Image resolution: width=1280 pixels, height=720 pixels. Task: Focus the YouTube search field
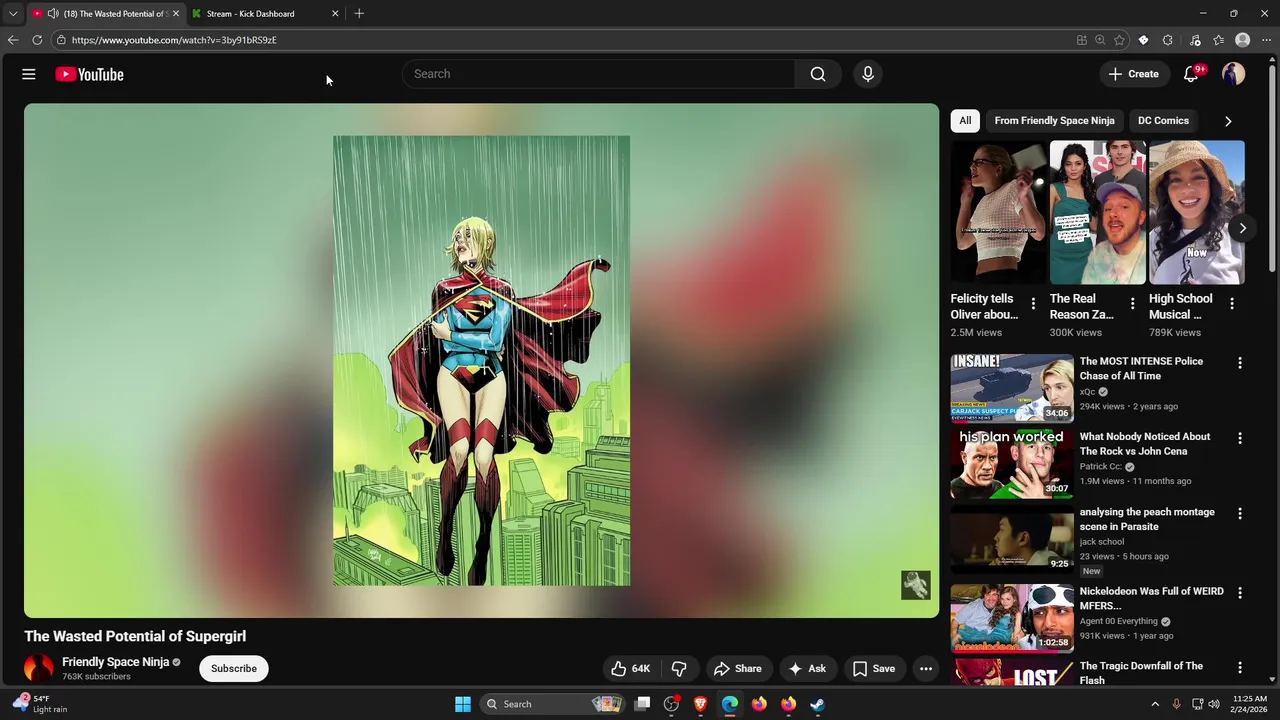pyautogui.click(x=598, y=74)
